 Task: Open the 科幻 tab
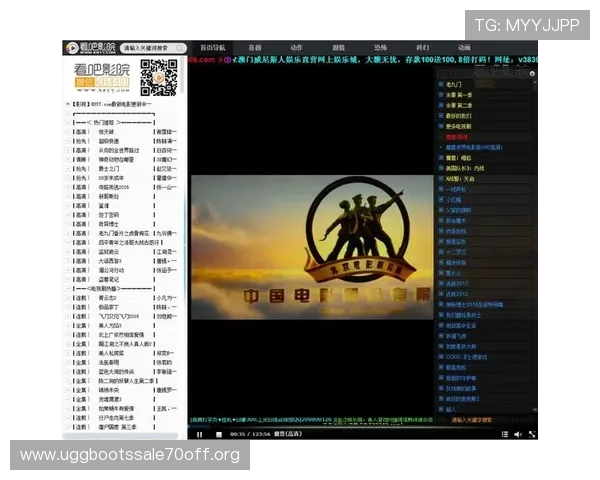pyautogui.click(x=422, y=48)
